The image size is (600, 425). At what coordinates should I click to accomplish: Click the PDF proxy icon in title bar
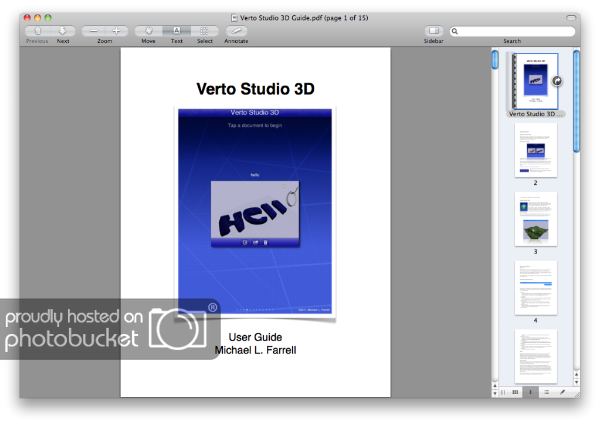click(x=234, y=18)
